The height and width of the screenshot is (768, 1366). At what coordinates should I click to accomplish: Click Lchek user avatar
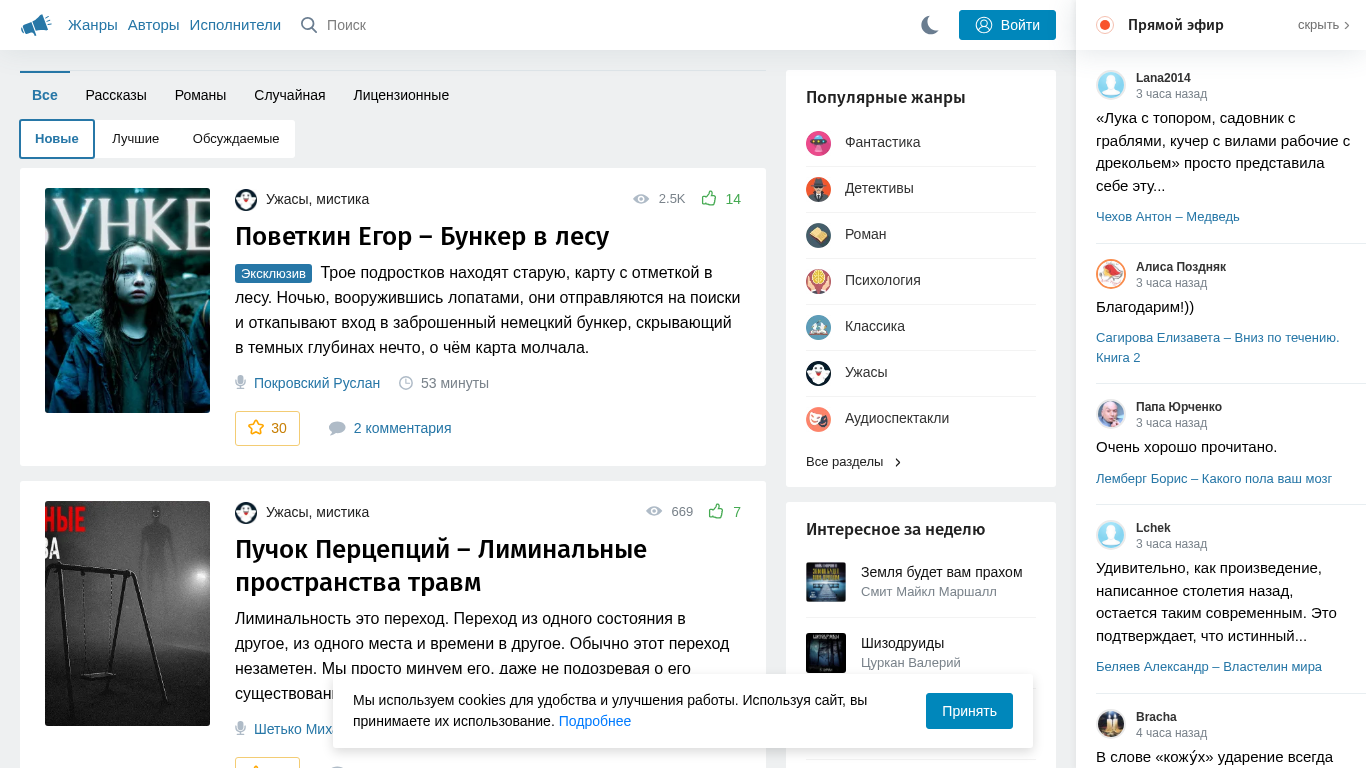pyautogui.click(x=1111, y=535)
